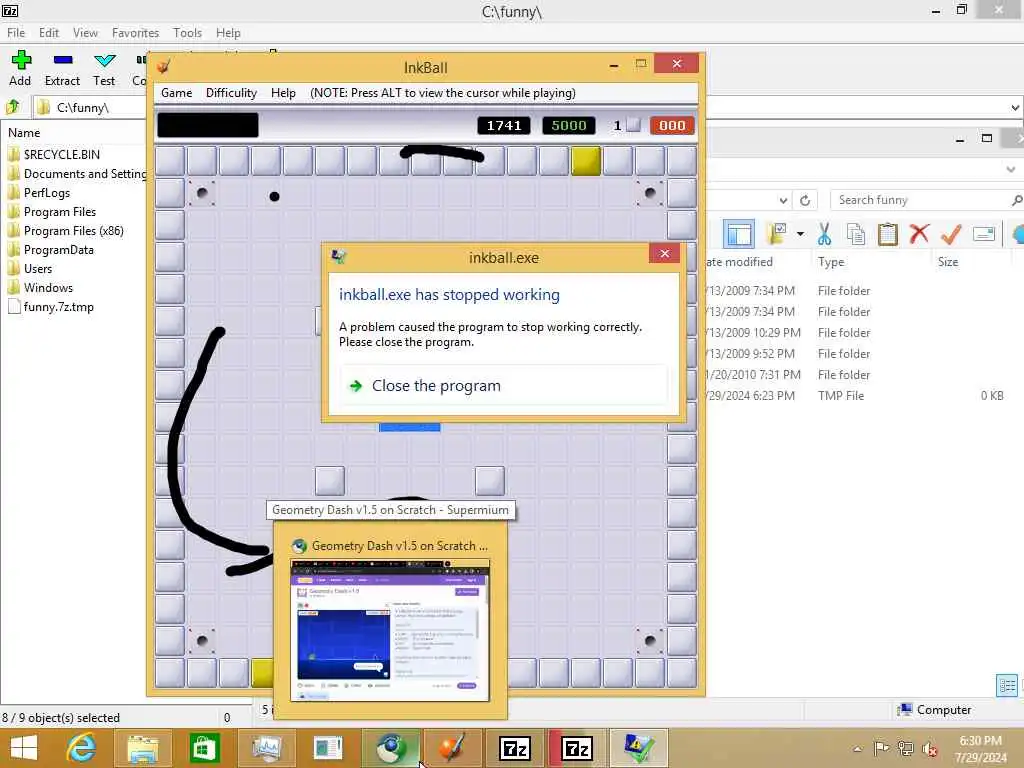Open 7-Zip Tools menu
Viewport: 1024px width, 768px height.
point(187,33)
